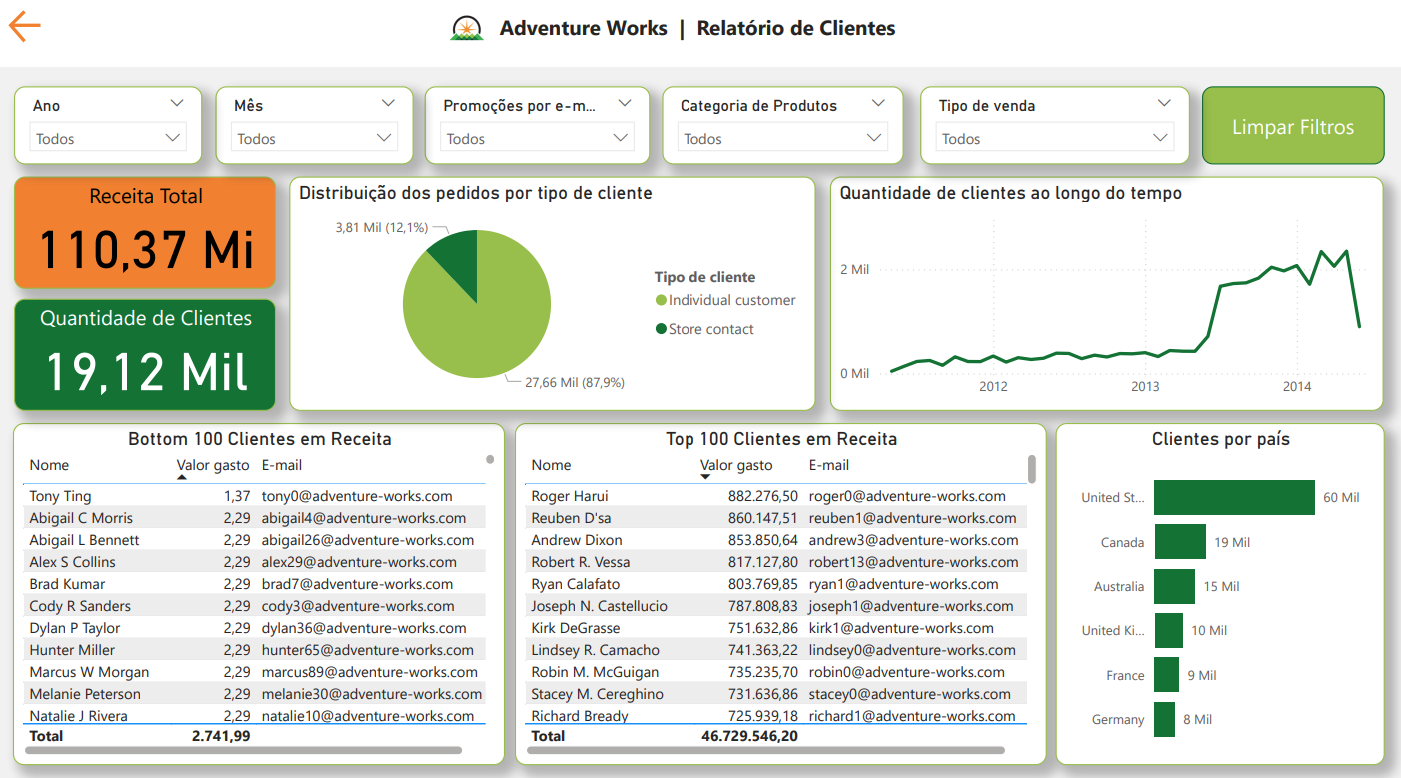Screen dimensions: 1401x778
Task: Click the Receita Total card
Action: 145,232
